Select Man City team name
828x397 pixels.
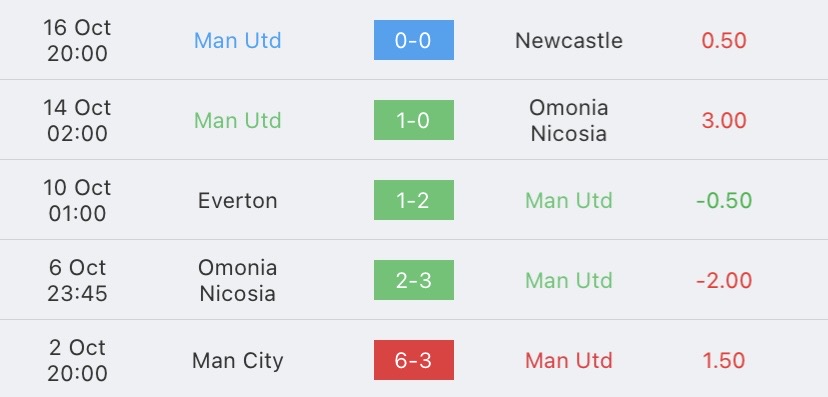tap(238, 361)
